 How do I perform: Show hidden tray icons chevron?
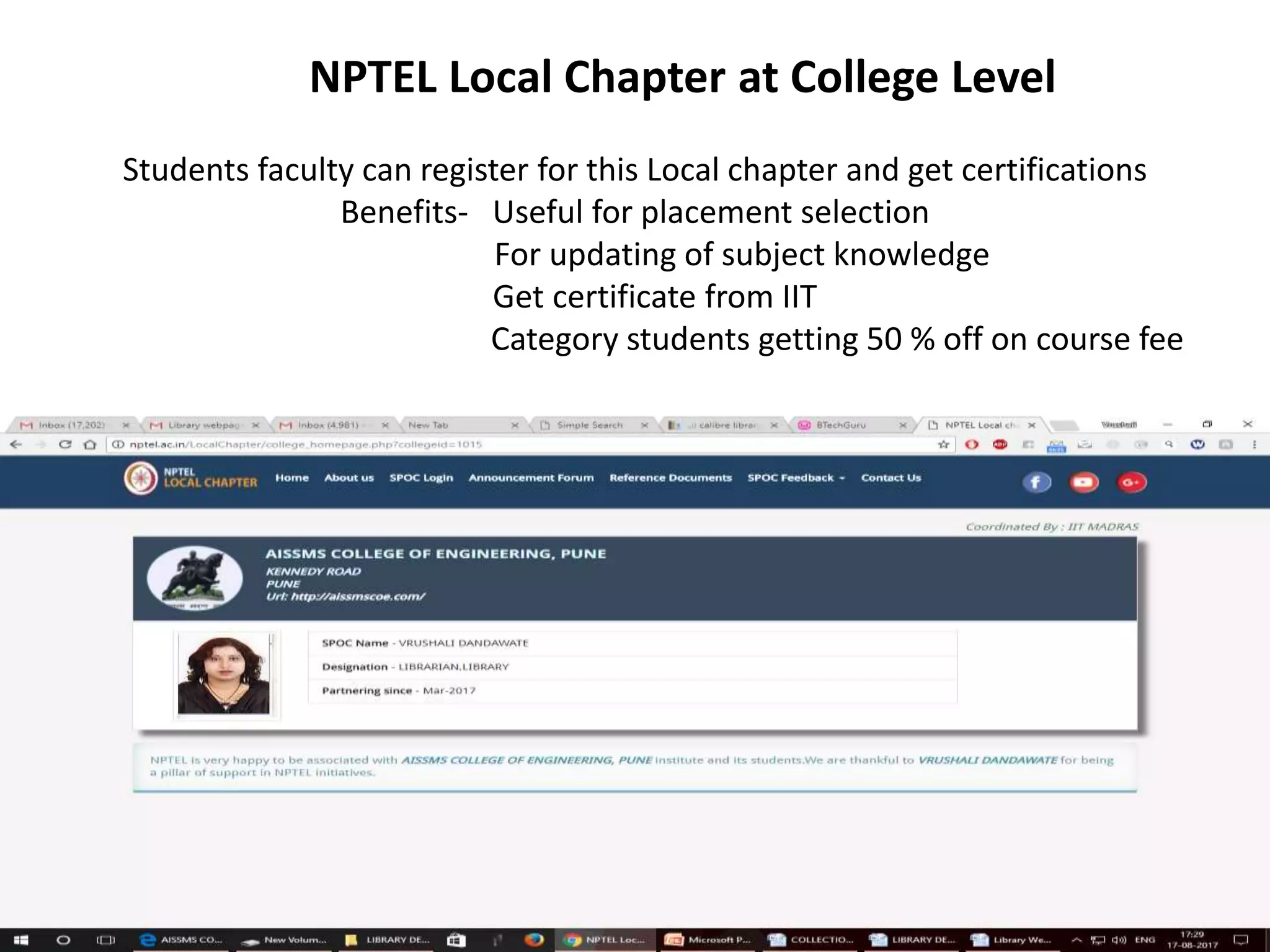pyautogui.click(x=1077, y=940)
